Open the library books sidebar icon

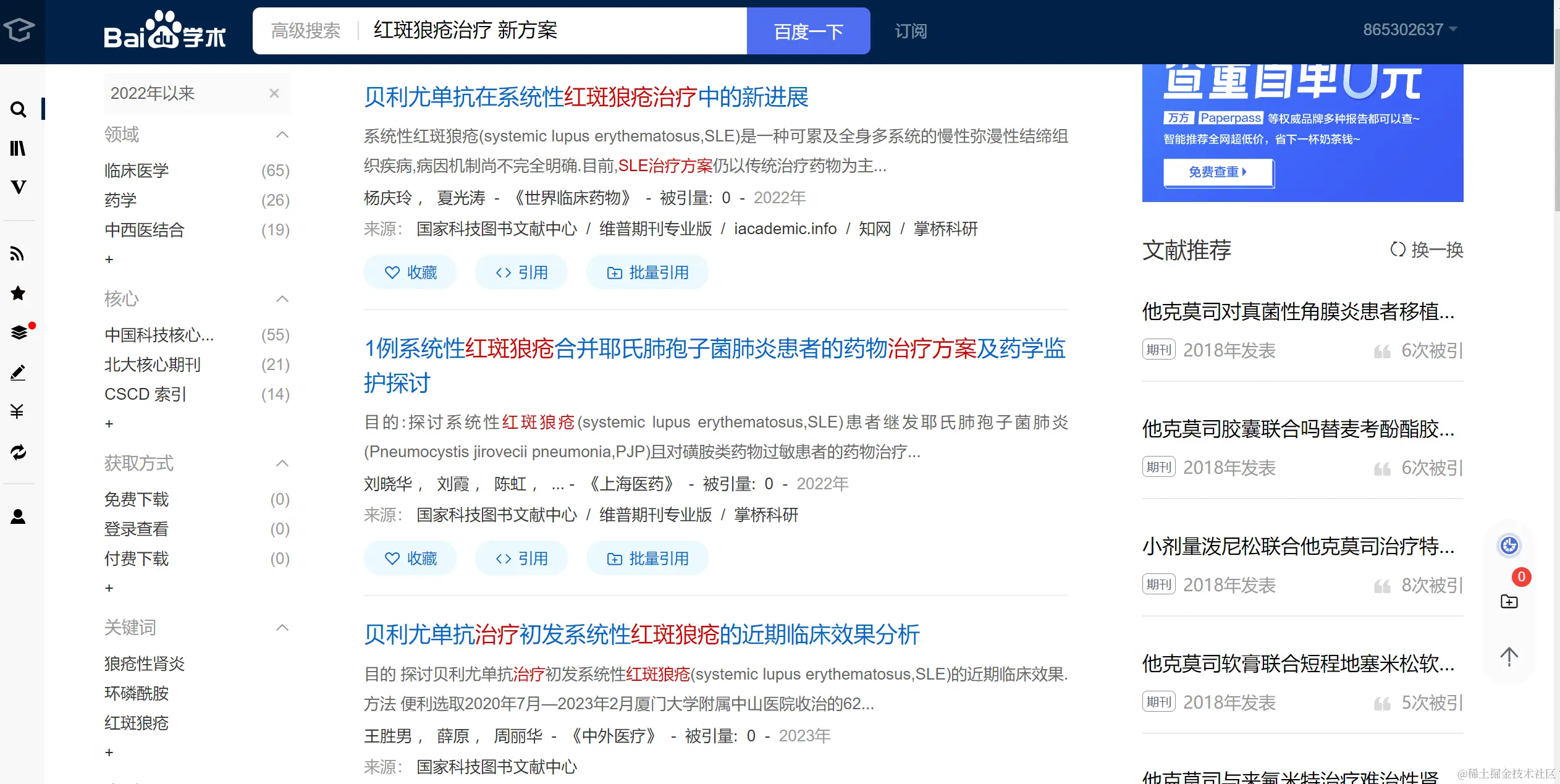[x=19, y=148]
